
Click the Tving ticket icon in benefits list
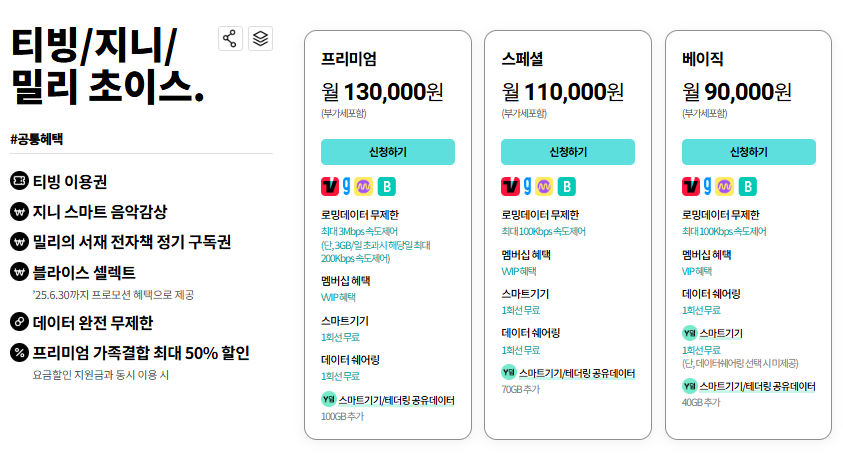coord(19,181)
